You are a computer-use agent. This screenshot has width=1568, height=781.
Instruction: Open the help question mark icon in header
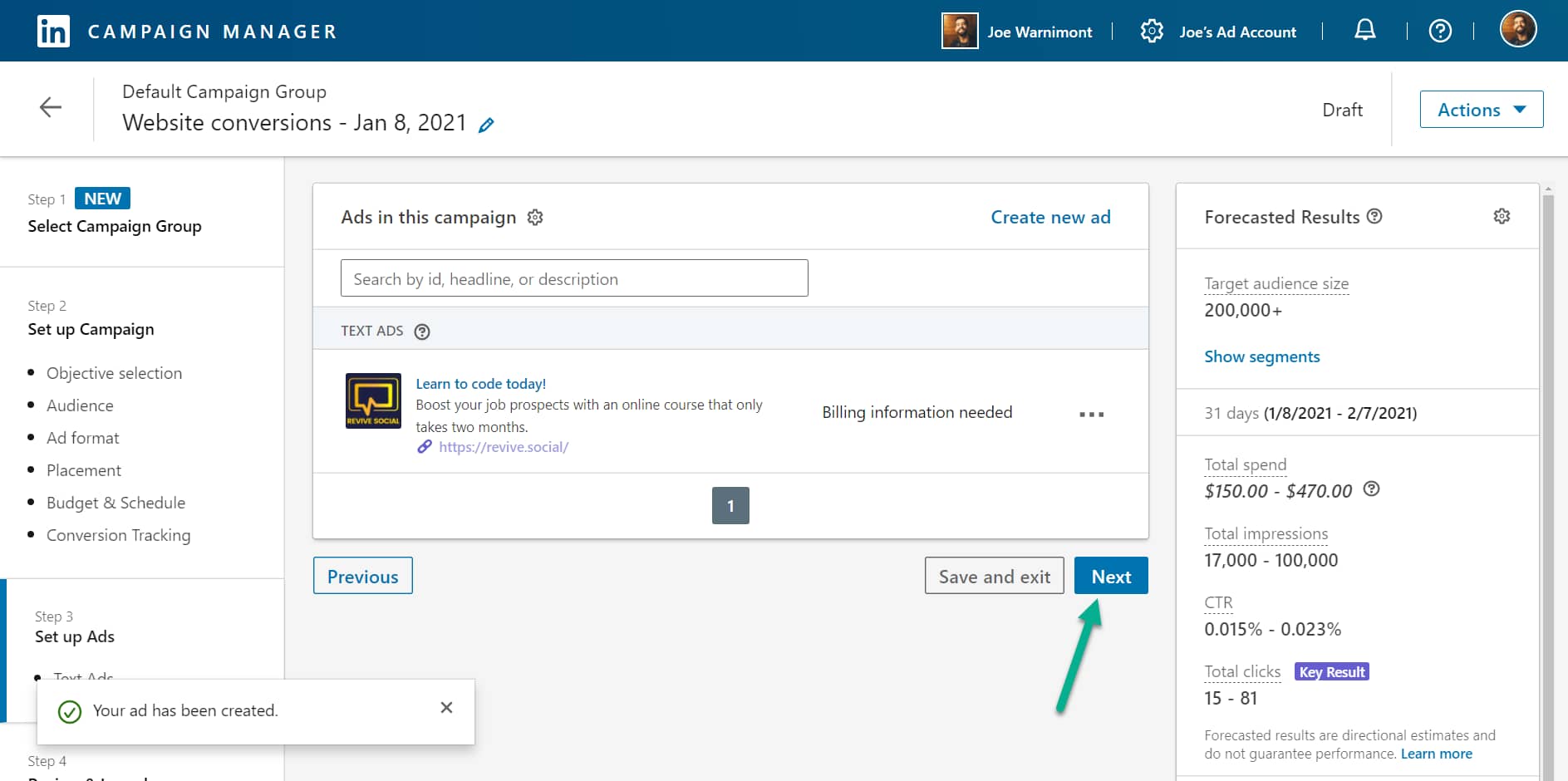point(1440,31)
